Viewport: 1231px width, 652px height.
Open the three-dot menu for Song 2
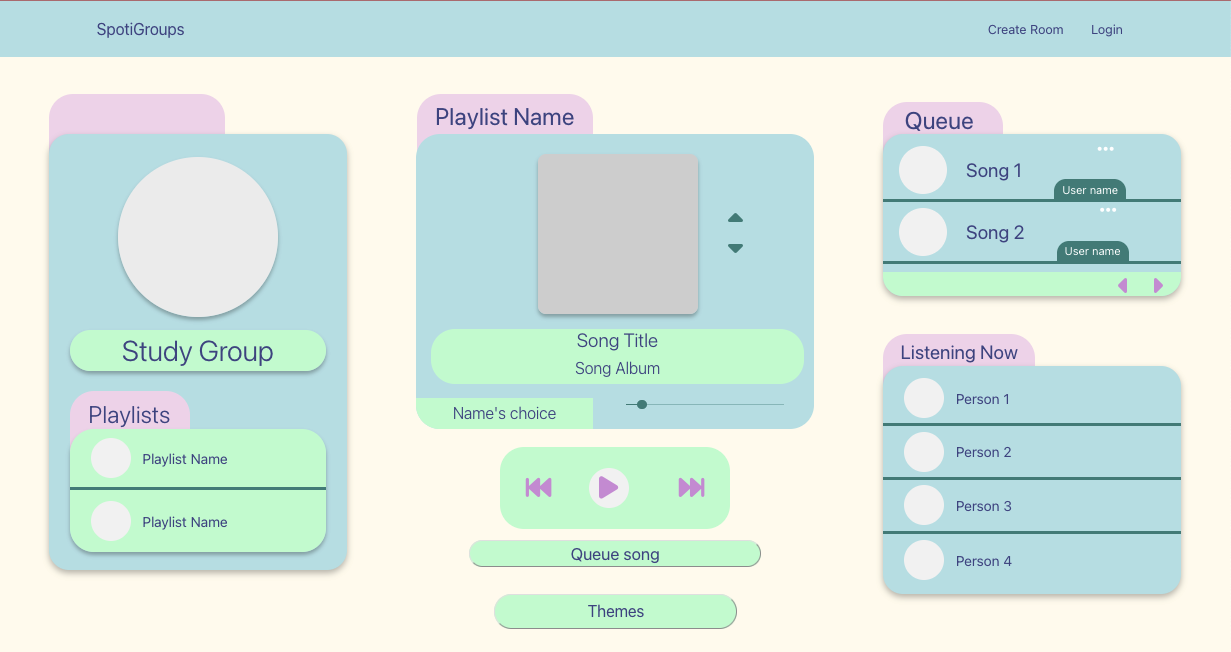pyautogui.click(x=1108, y=210)
